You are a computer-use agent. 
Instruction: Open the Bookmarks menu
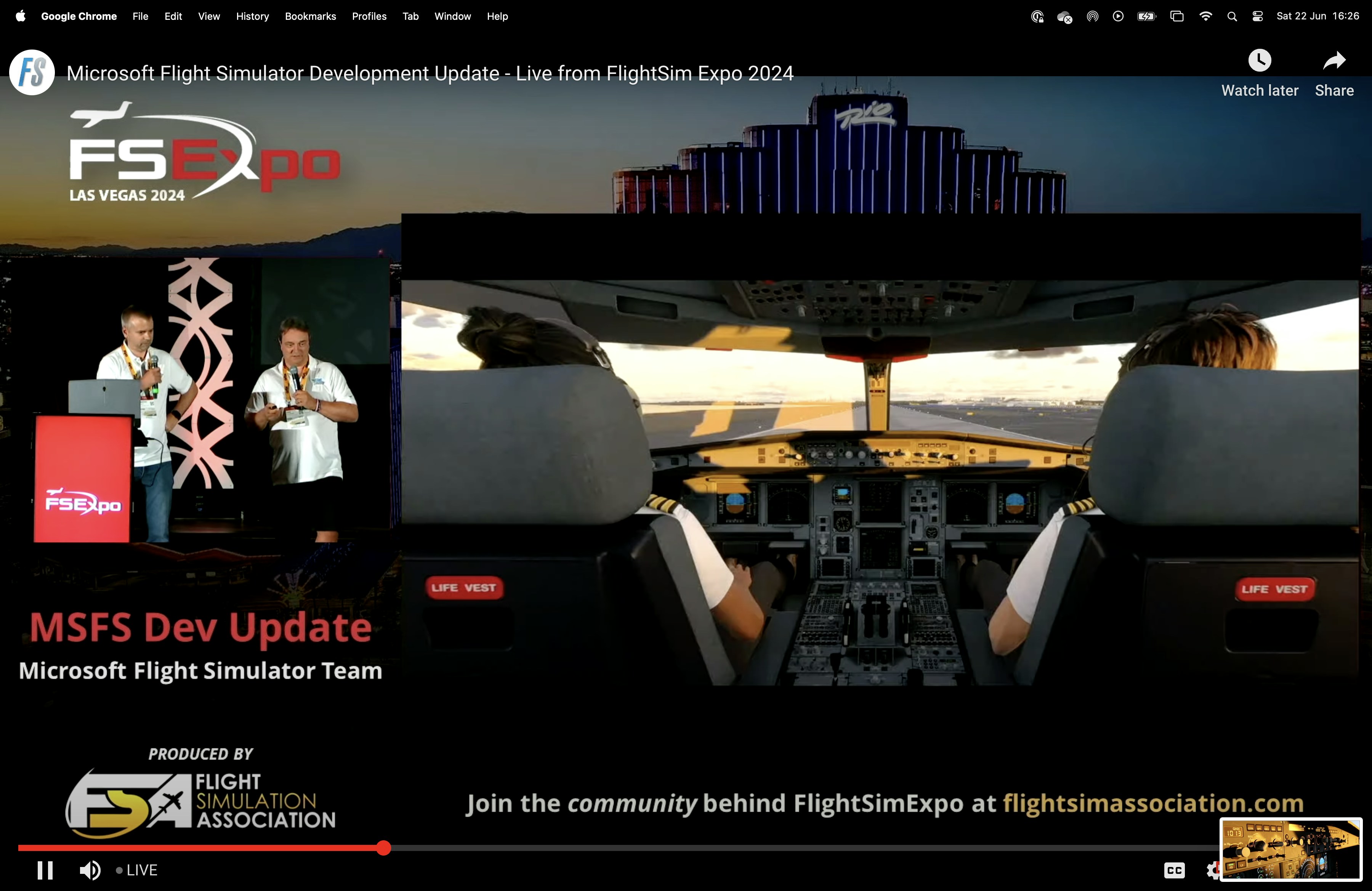[310, 16]
